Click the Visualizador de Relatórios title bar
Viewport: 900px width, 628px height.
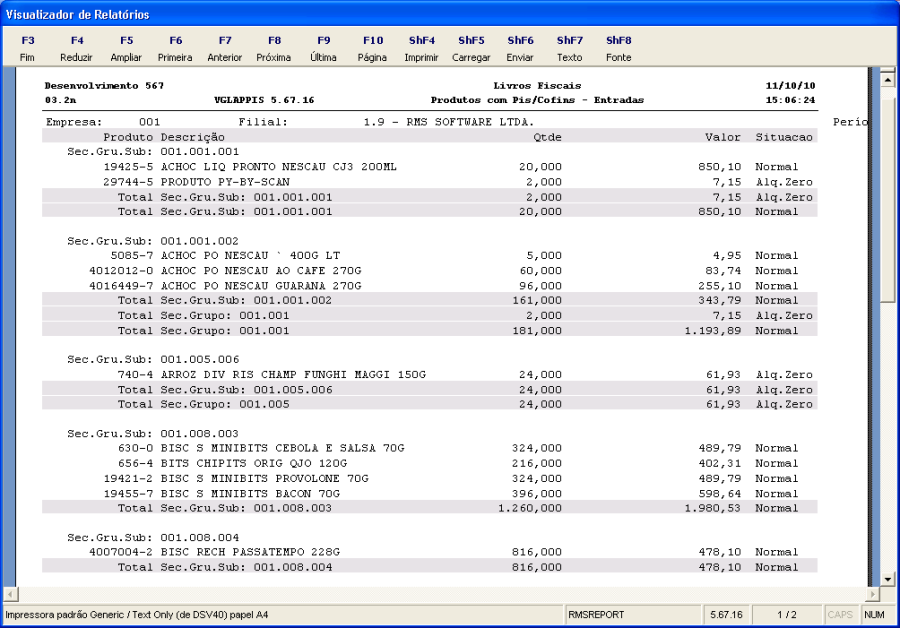[x=450, y=14]
